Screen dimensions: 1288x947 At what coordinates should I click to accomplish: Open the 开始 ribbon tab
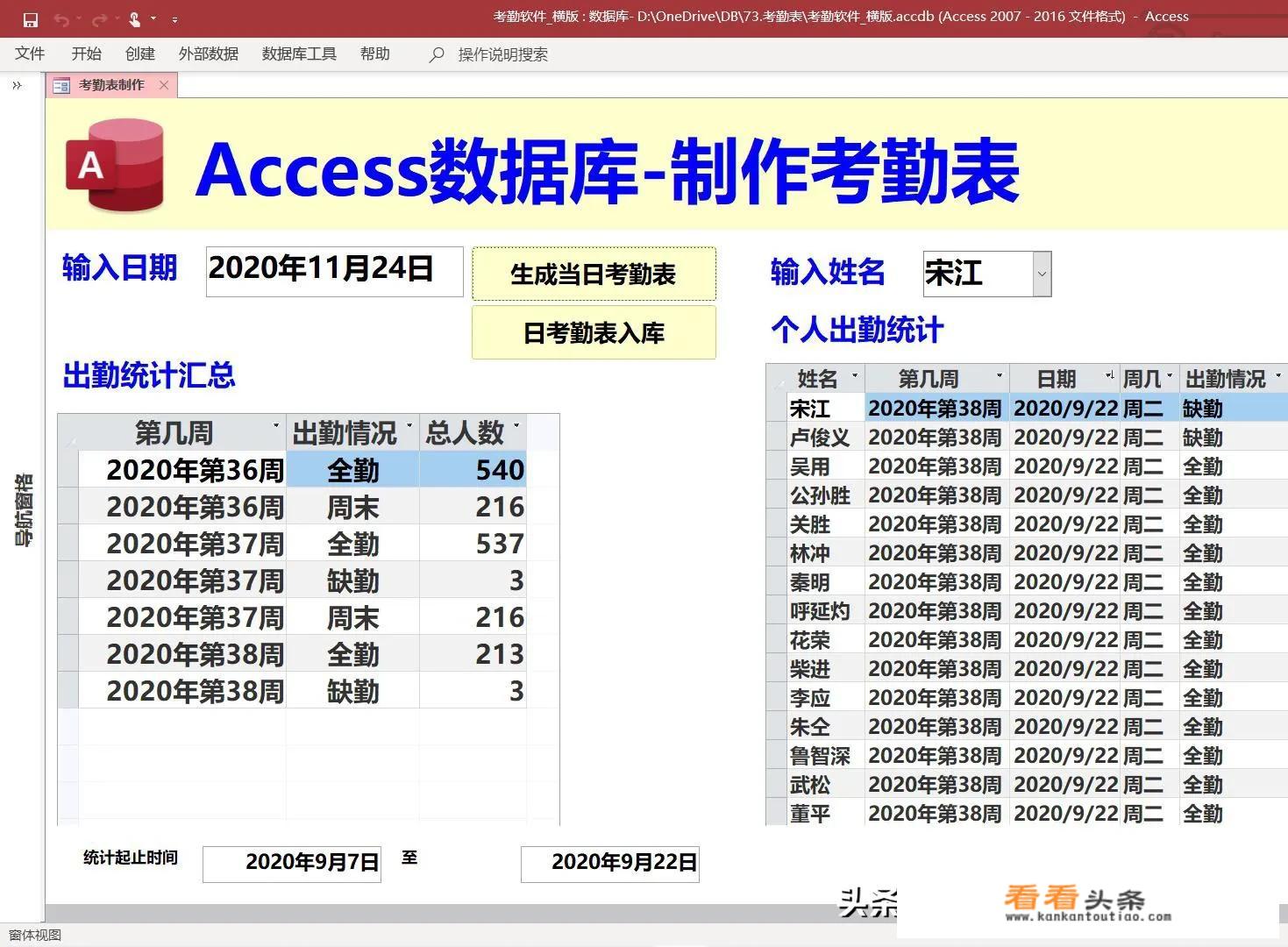pos(86,54)
